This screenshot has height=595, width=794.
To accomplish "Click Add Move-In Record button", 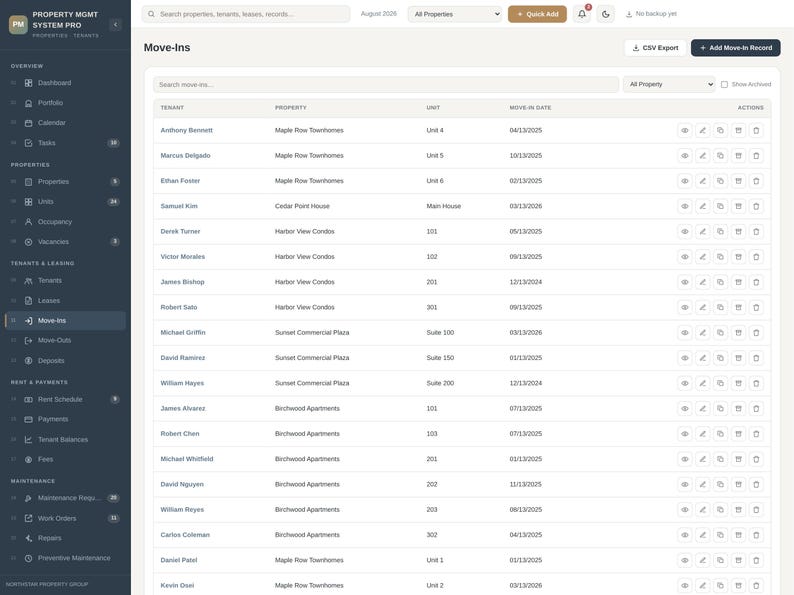I will (735, 48).
